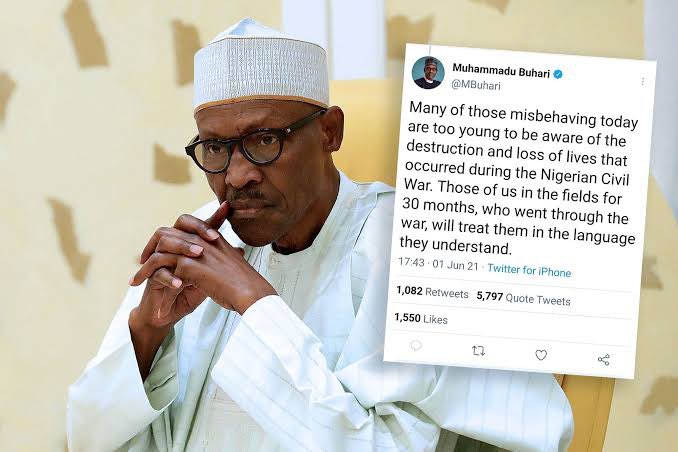Click the Muhammadu Buhari display name
The image size is (678, 452).
click(x=501, y=71)
